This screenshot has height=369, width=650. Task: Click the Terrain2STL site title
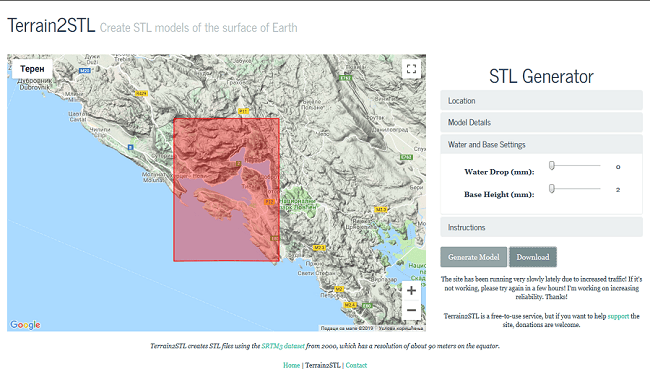pyautogui.click(x=51, y=26)
